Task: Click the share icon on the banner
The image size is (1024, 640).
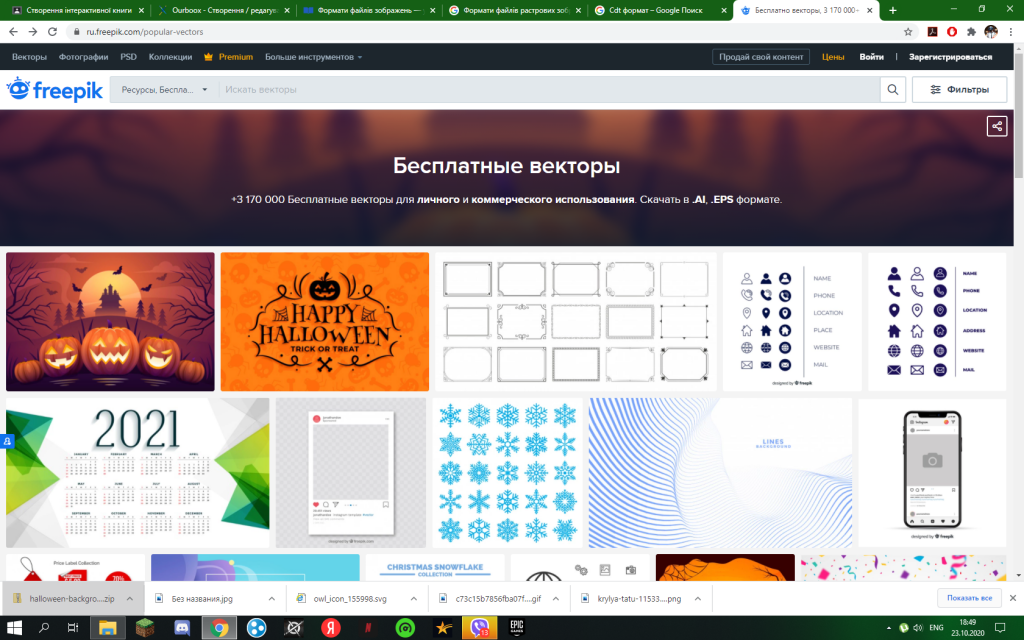Action: click(x=997, y=126)
